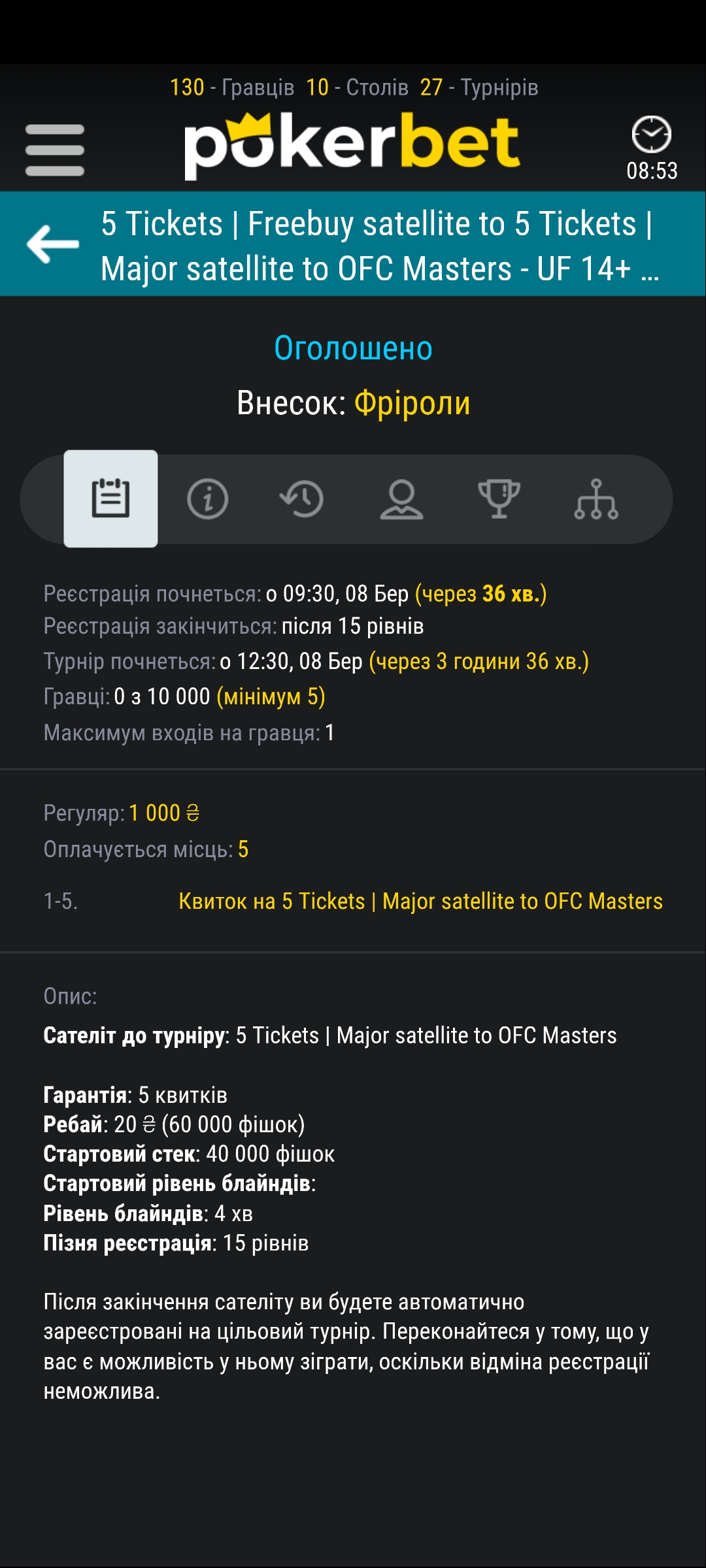Click the "Сателіт до турніру" description line

(329, 1035)
